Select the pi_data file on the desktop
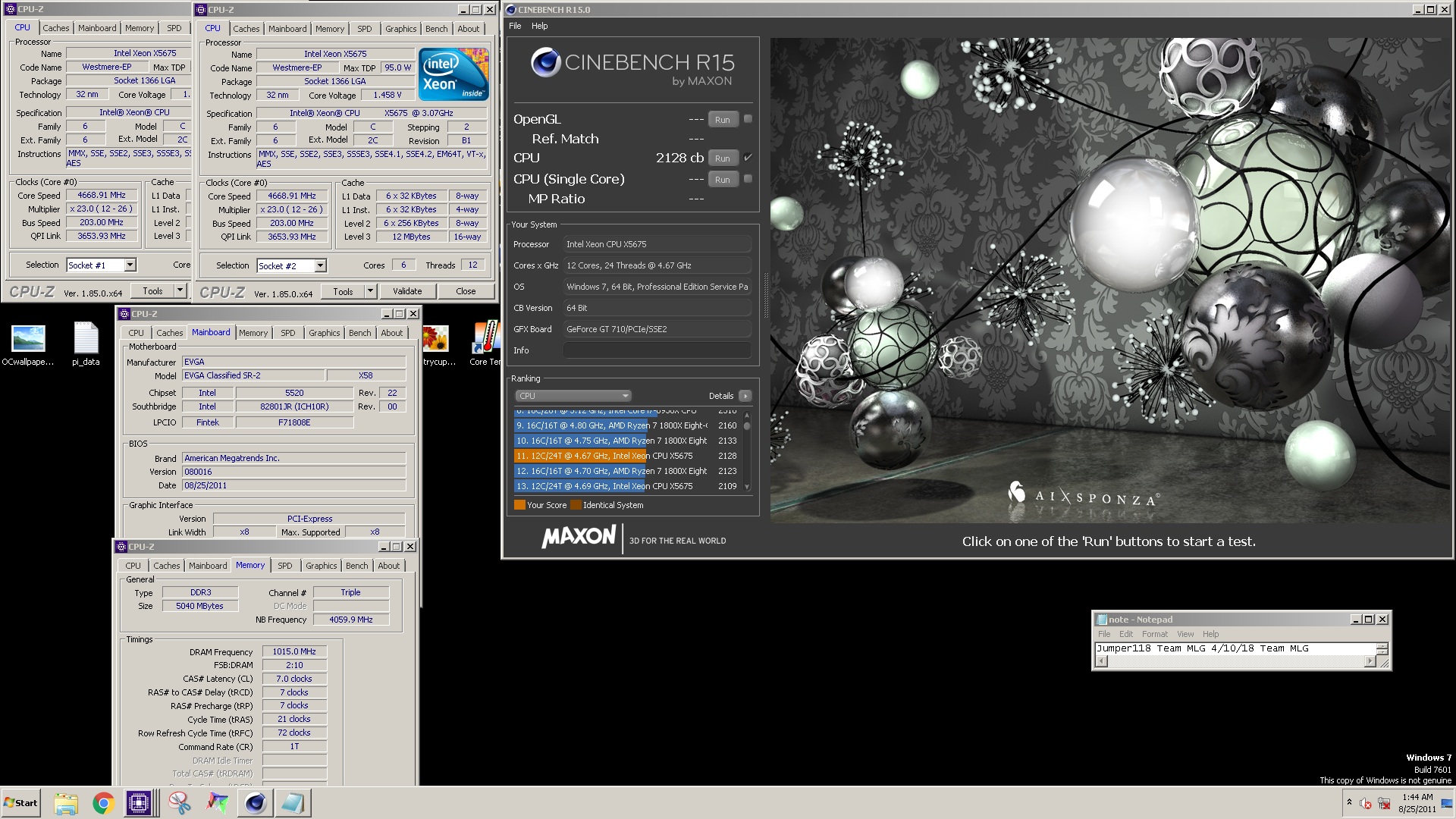Image resolution: width=1456 pixels, height=819 pixels. [x=86, y=345]
